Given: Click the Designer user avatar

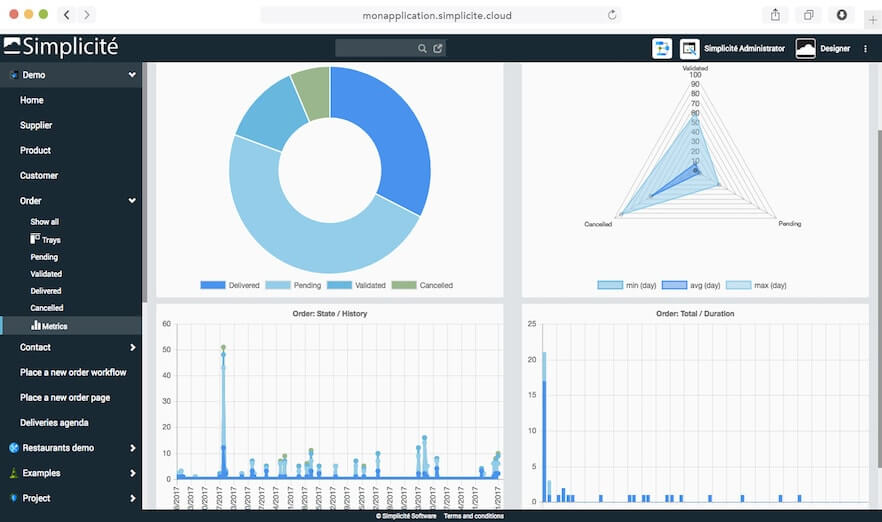Looking at the screenshot, I should (806, 48).
